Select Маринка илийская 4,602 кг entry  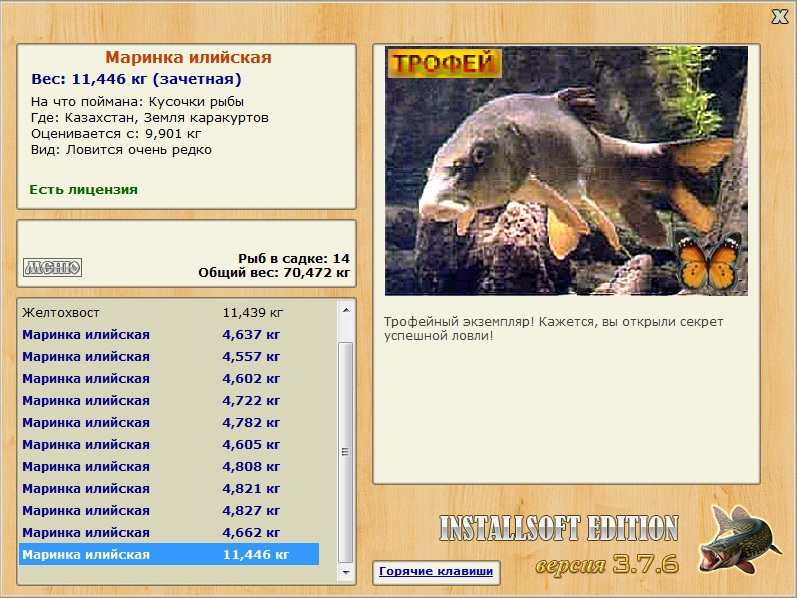(169, 379)
